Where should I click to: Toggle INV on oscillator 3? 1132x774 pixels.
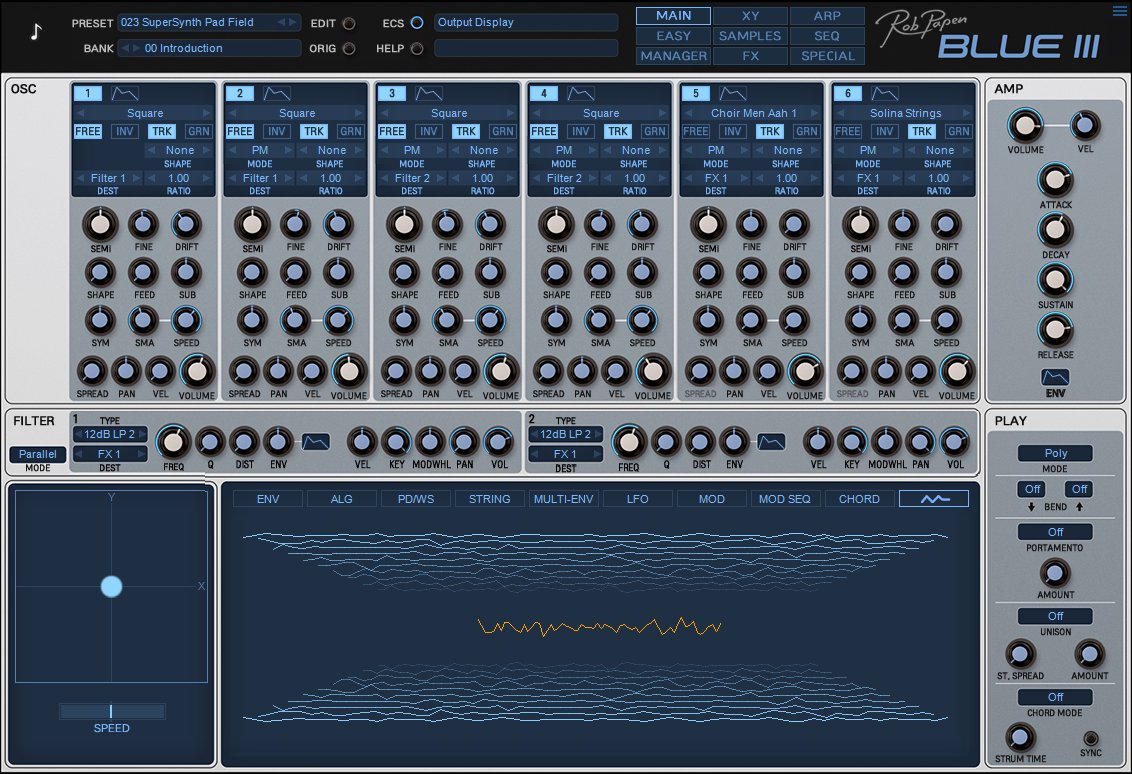(428, 131)
